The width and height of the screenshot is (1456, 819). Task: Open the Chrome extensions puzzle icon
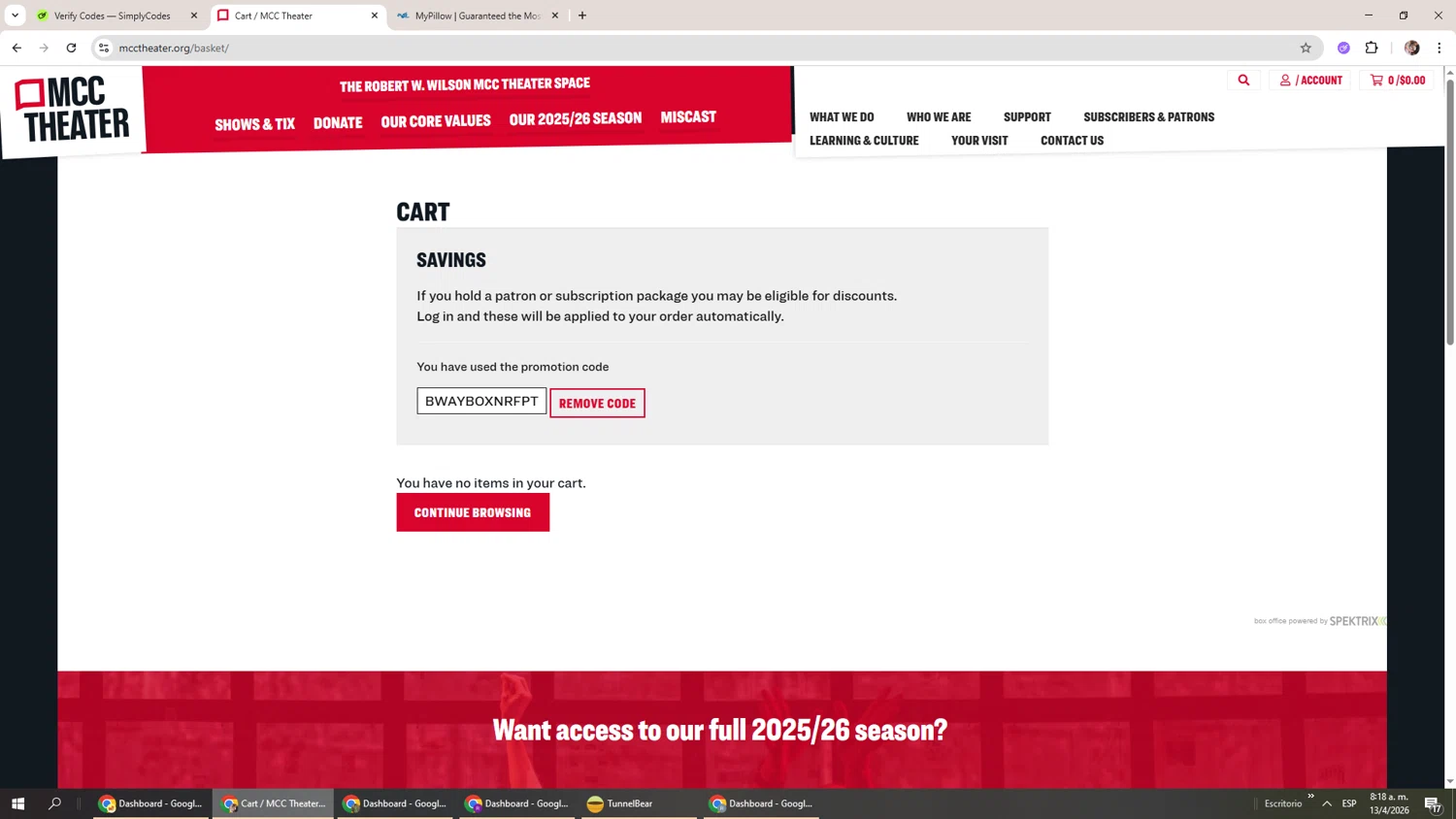[x=1372, y=48]
